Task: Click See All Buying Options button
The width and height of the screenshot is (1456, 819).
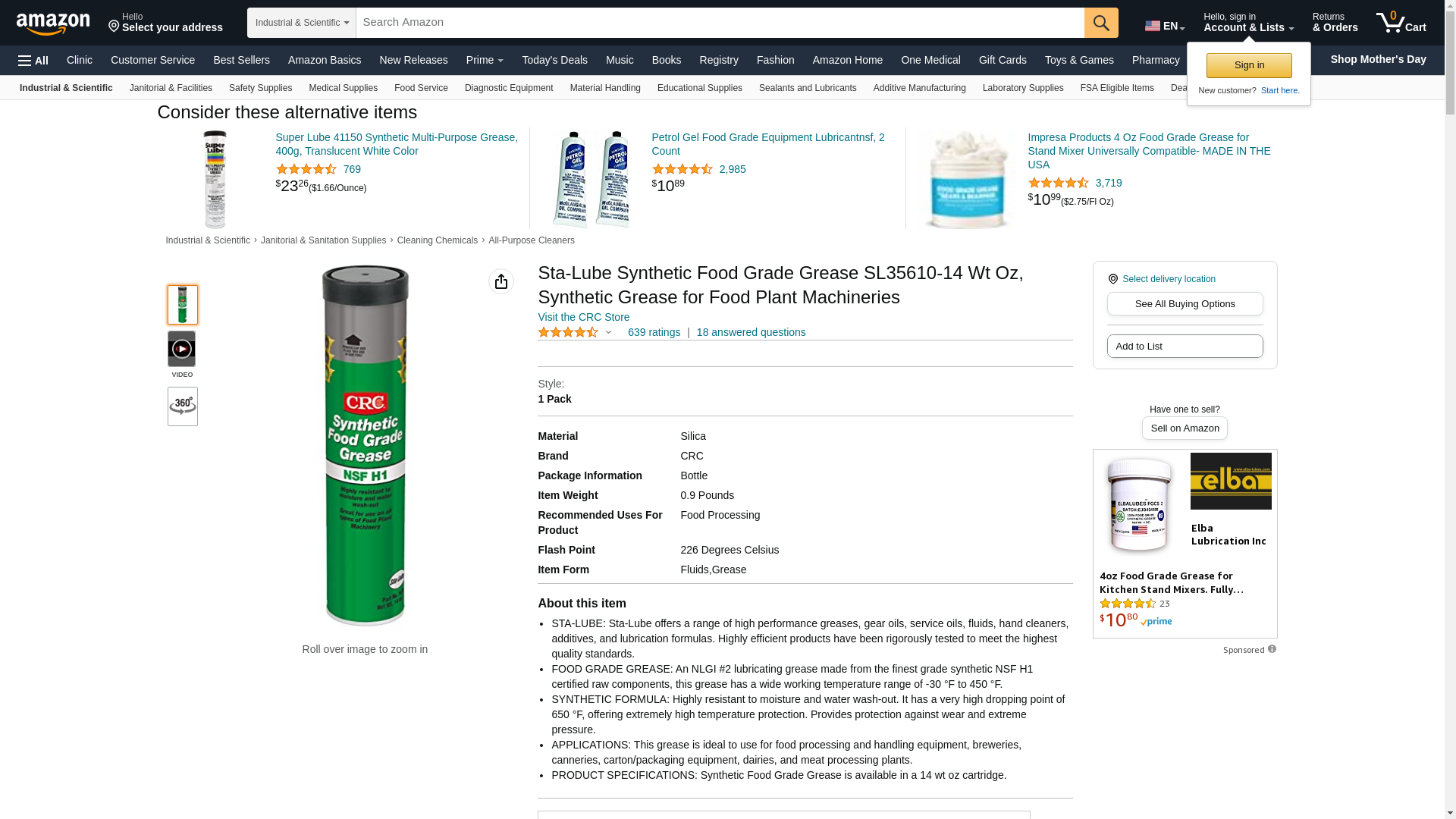Action: pos(1185,303)
